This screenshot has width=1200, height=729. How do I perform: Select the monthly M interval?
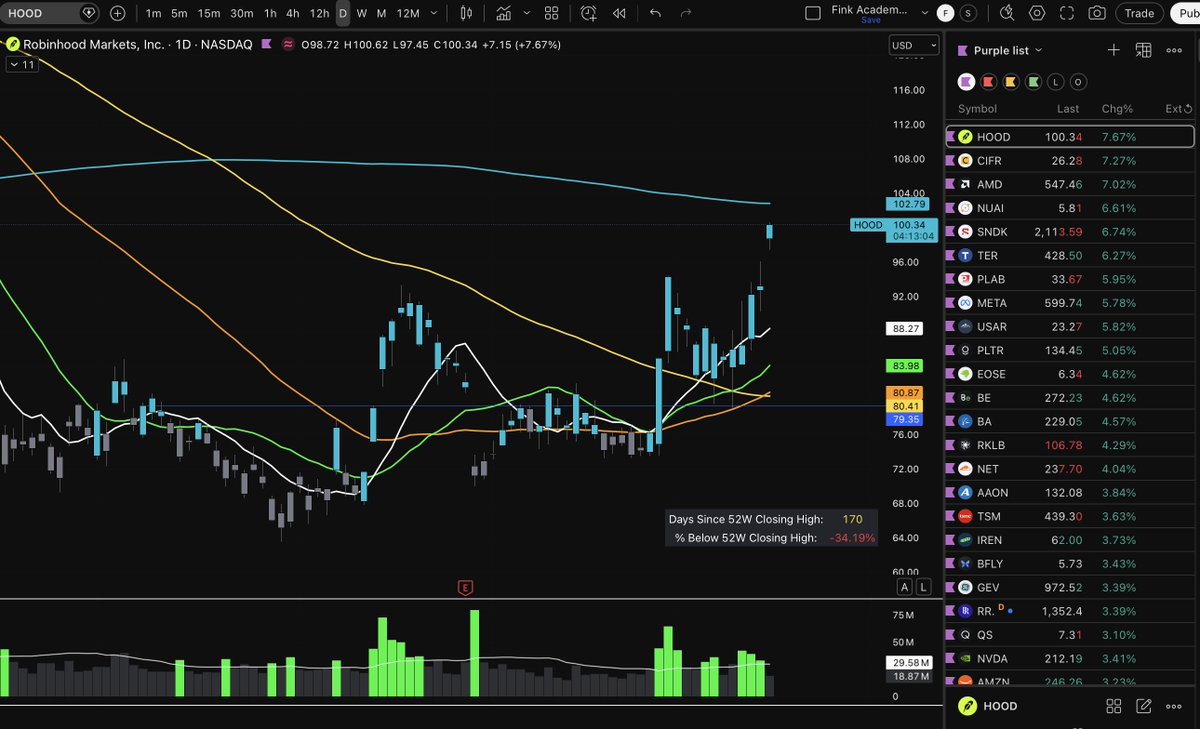(381, 13)
